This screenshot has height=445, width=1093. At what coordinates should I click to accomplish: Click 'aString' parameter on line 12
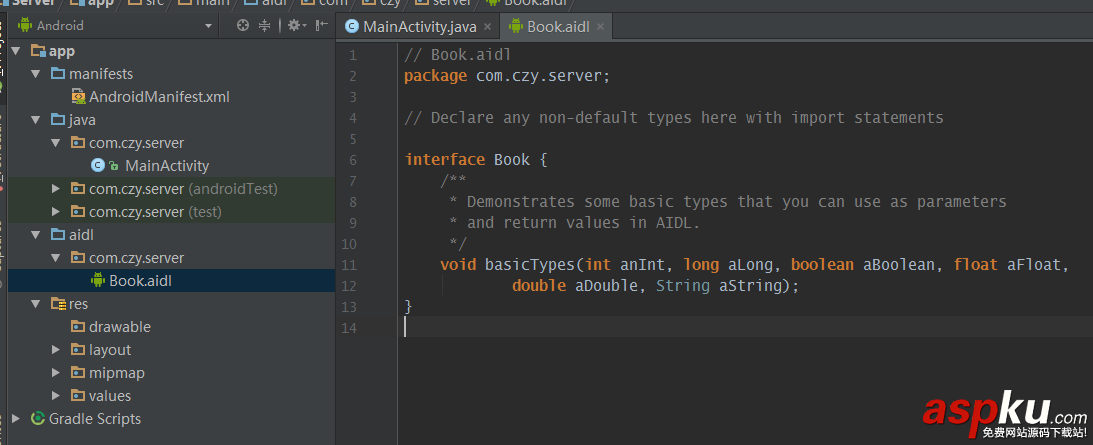[x=750, y=285]
